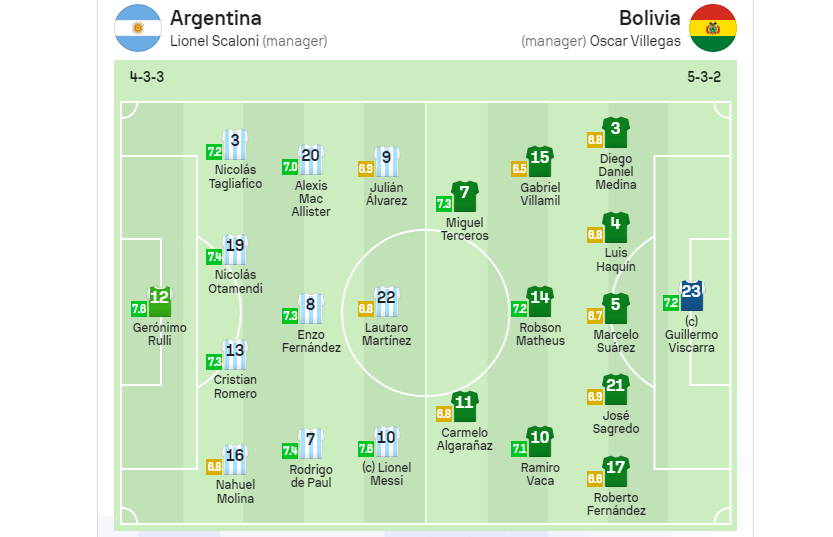Click Carmelo Algarañaz's number 11 shirt

tap(464, 407)
